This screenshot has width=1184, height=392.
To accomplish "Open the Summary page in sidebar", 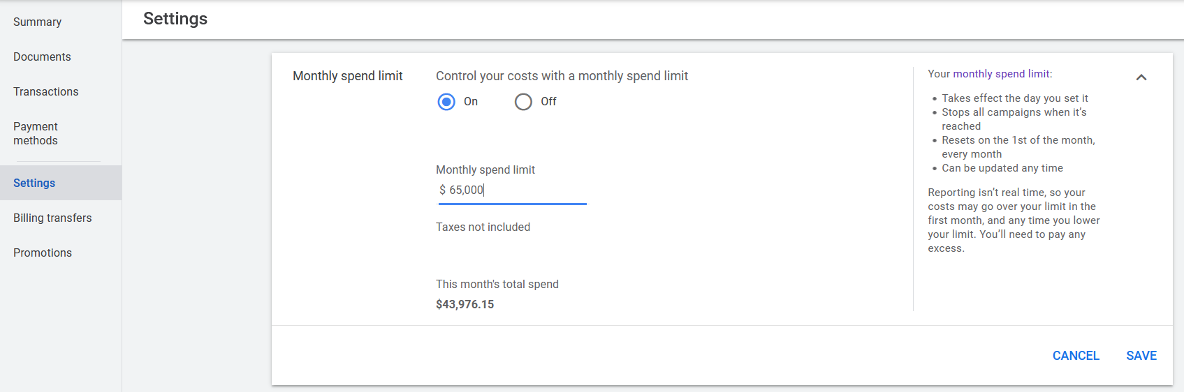I will point(38,22).
